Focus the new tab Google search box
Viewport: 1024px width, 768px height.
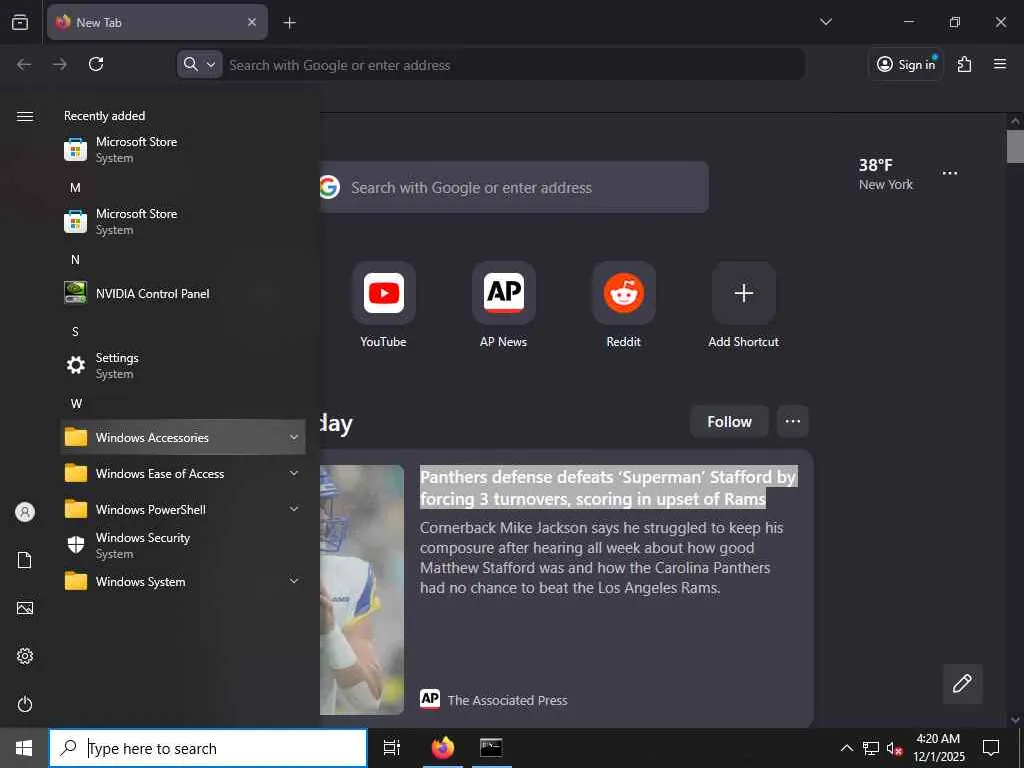point(514,187)
